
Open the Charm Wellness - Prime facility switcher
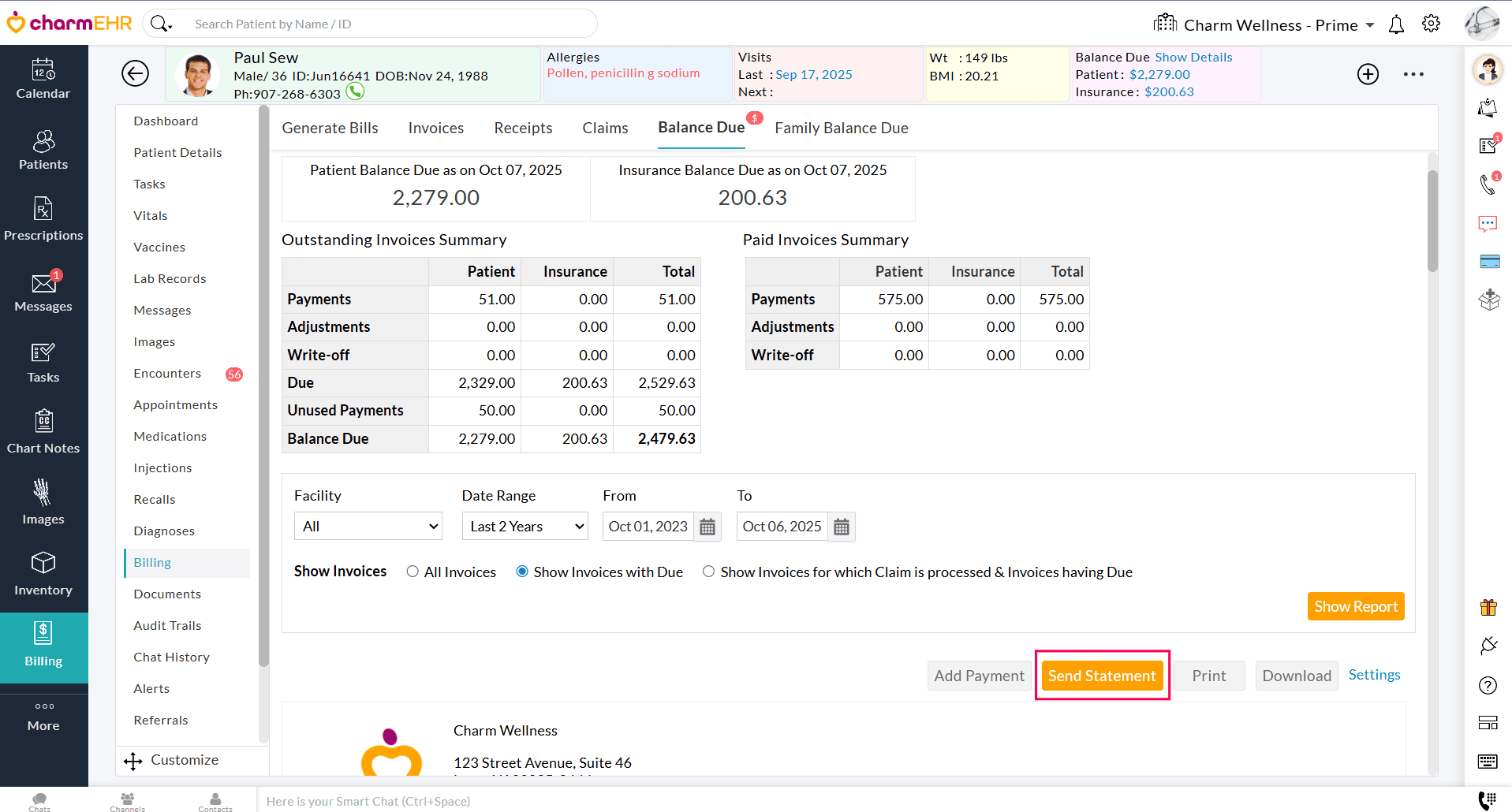(1270, 24)
